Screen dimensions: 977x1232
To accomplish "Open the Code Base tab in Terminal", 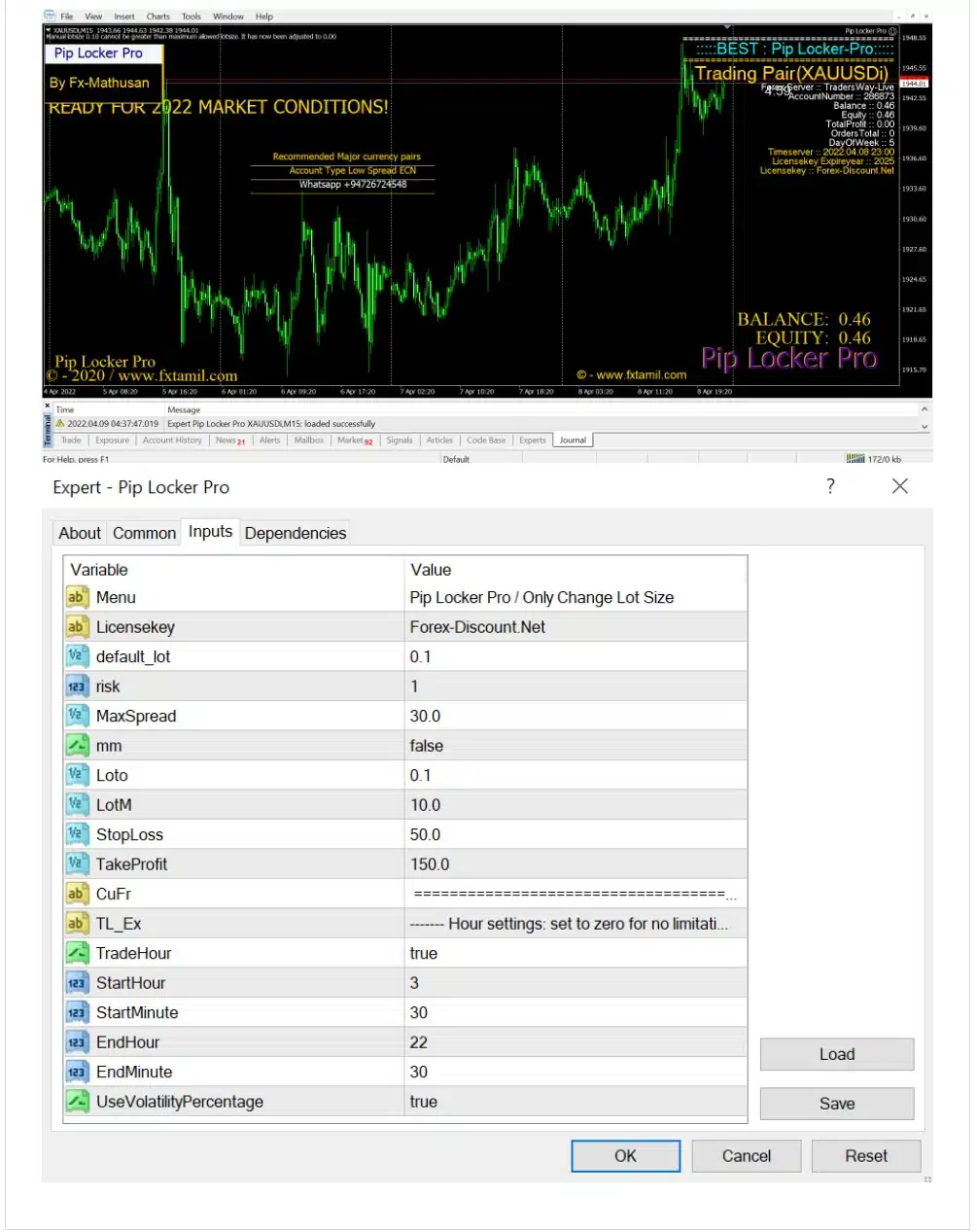I will point(486,440).
